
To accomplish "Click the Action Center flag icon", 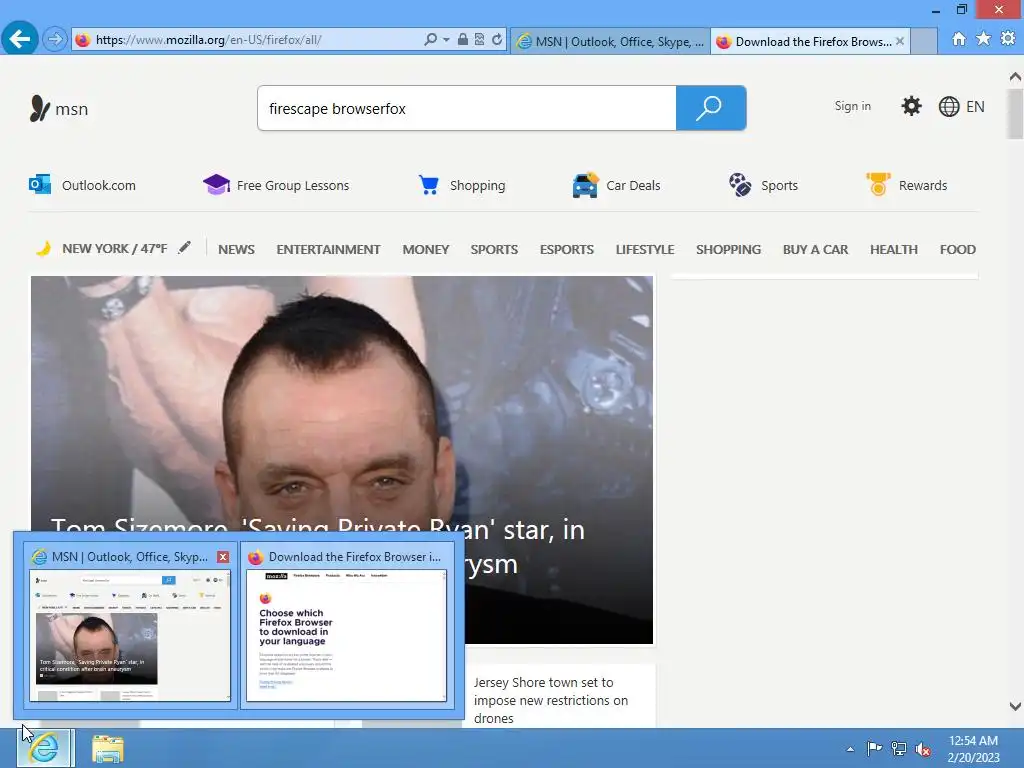I will coord(874,748).
